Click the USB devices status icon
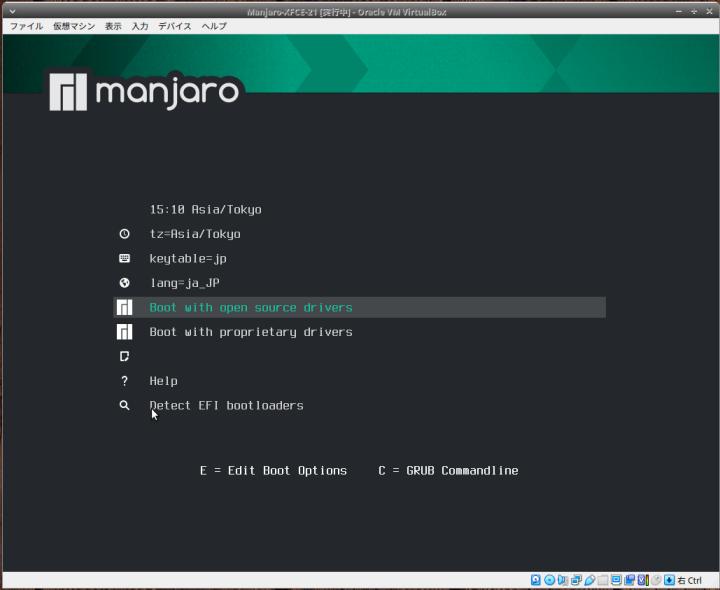Image resolution: width=720 pixels, height=590 pixels. [590, 580]
